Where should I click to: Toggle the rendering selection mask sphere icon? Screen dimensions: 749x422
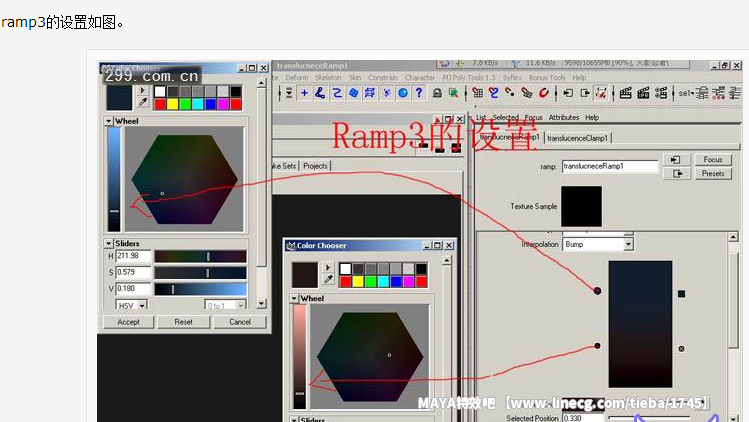coord(403,93)
